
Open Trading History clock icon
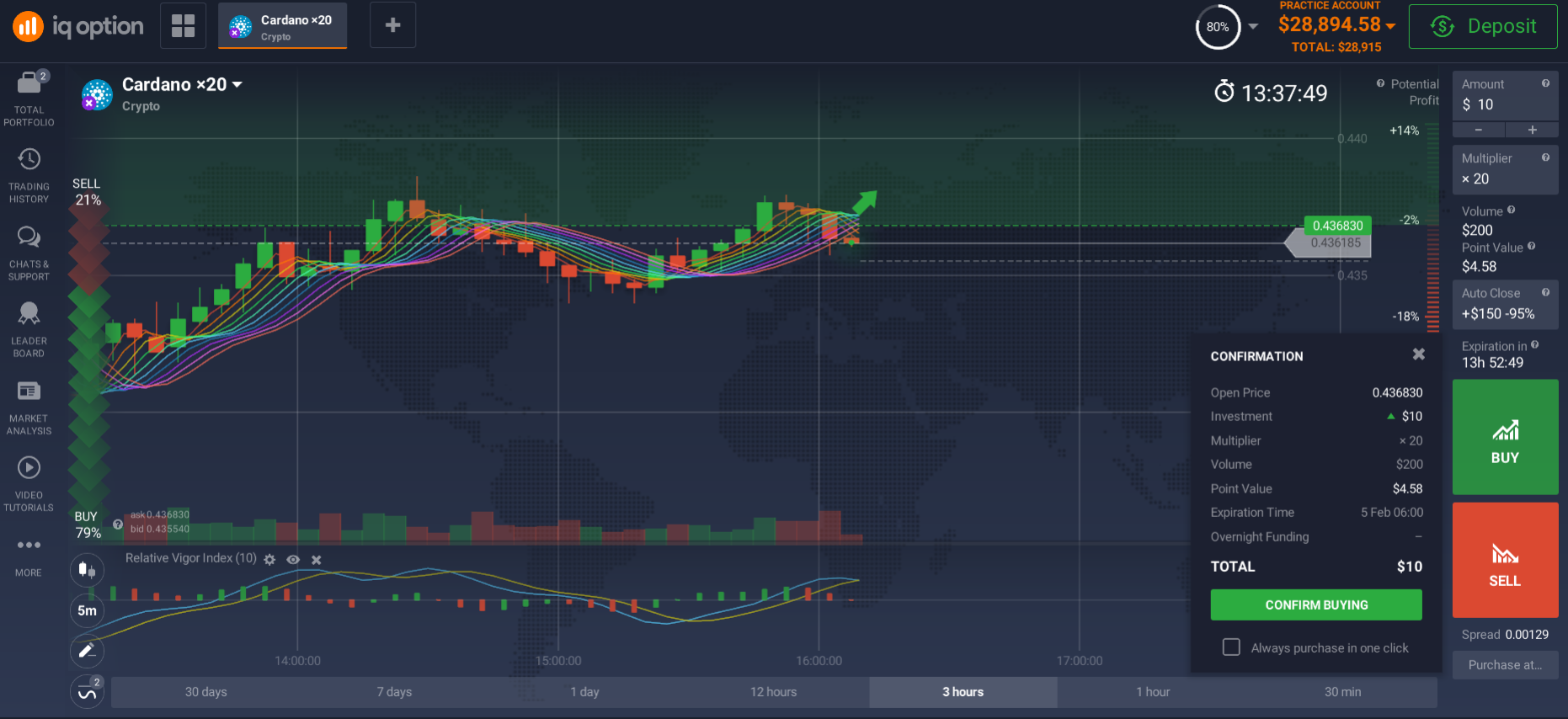[x=29, y=158]
